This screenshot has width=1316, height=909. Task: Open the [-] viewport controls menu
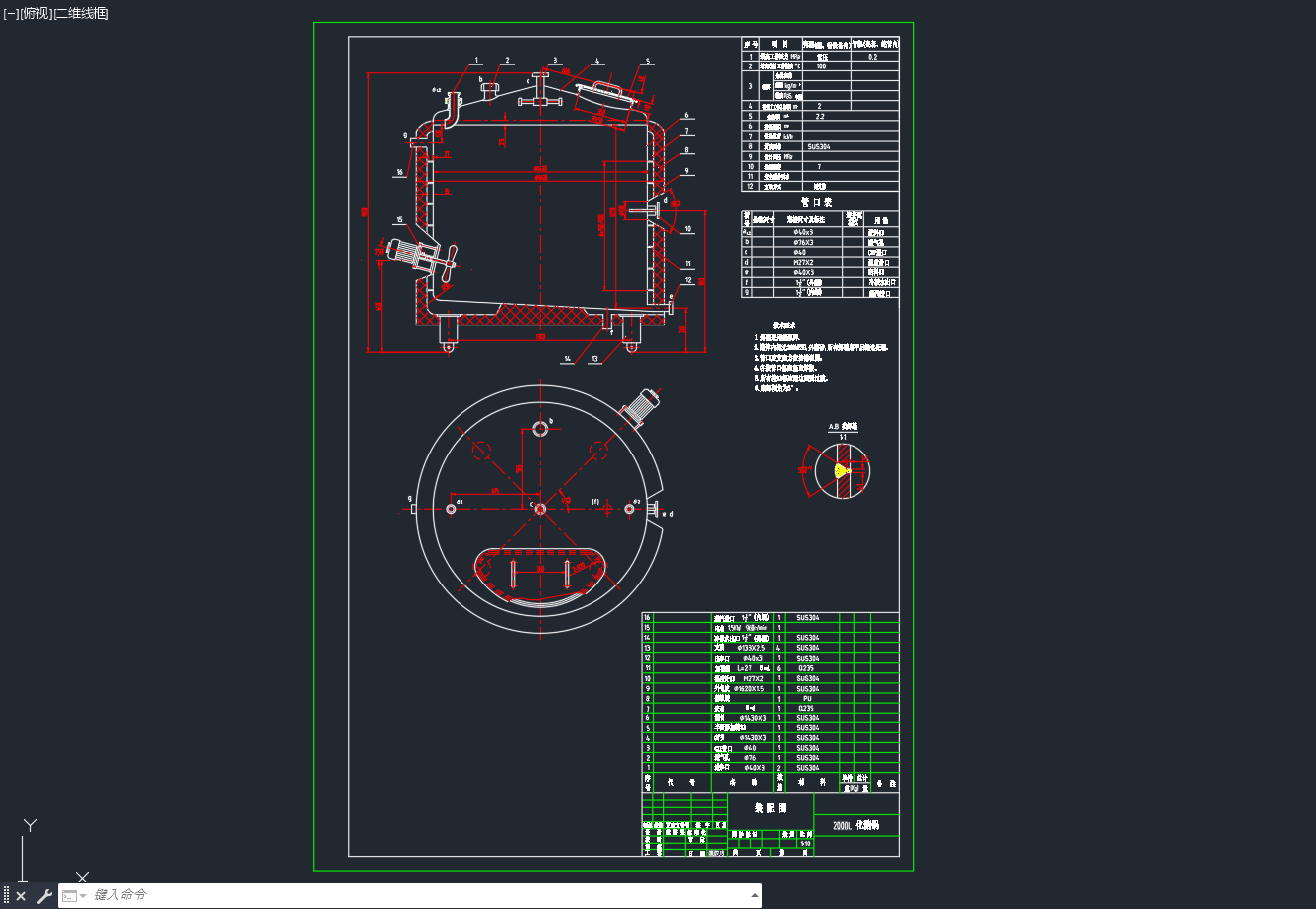[x=11, y=13]
